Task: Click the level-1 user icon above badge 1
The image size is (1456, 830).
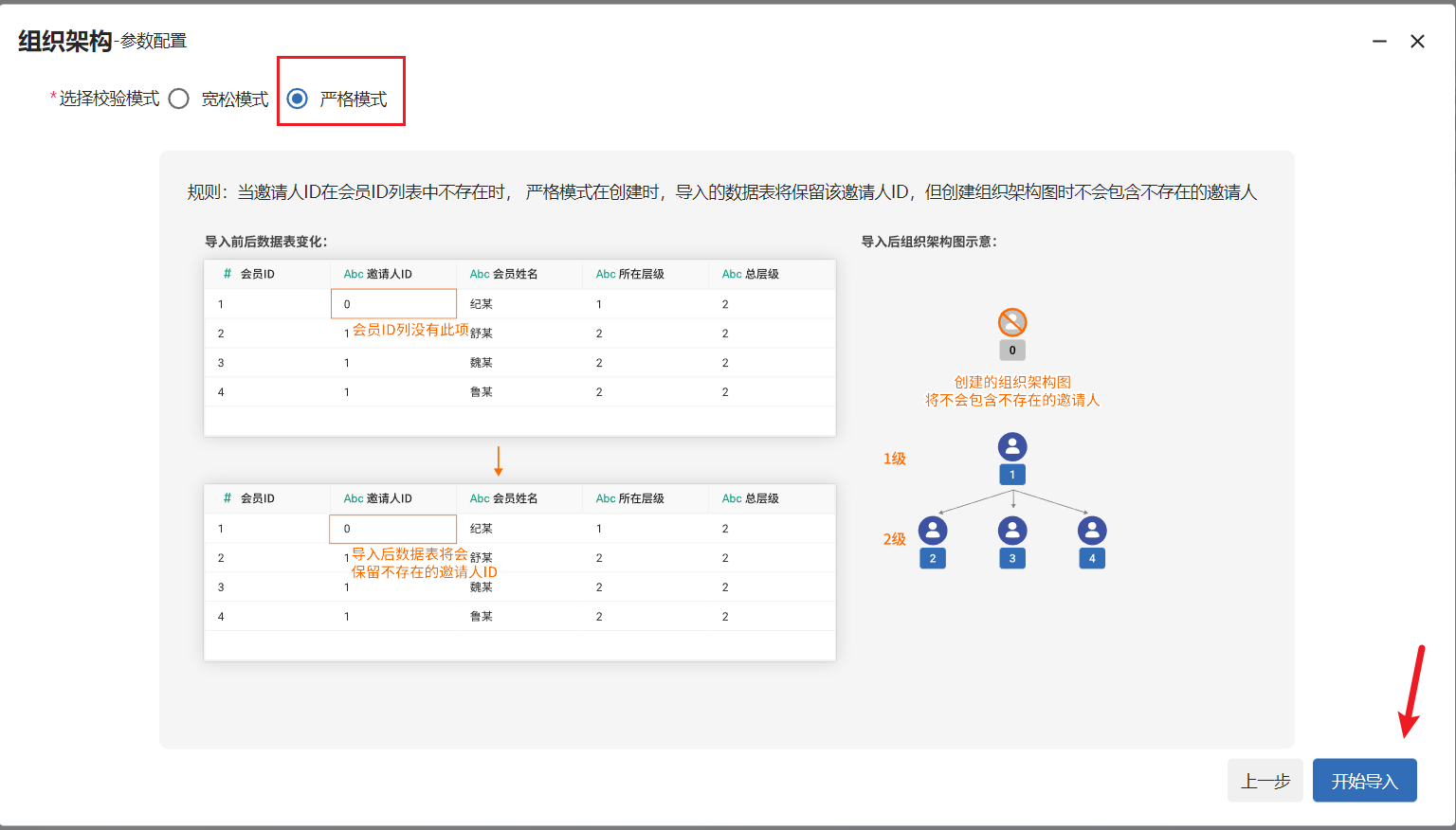Action: (1012, 446)
